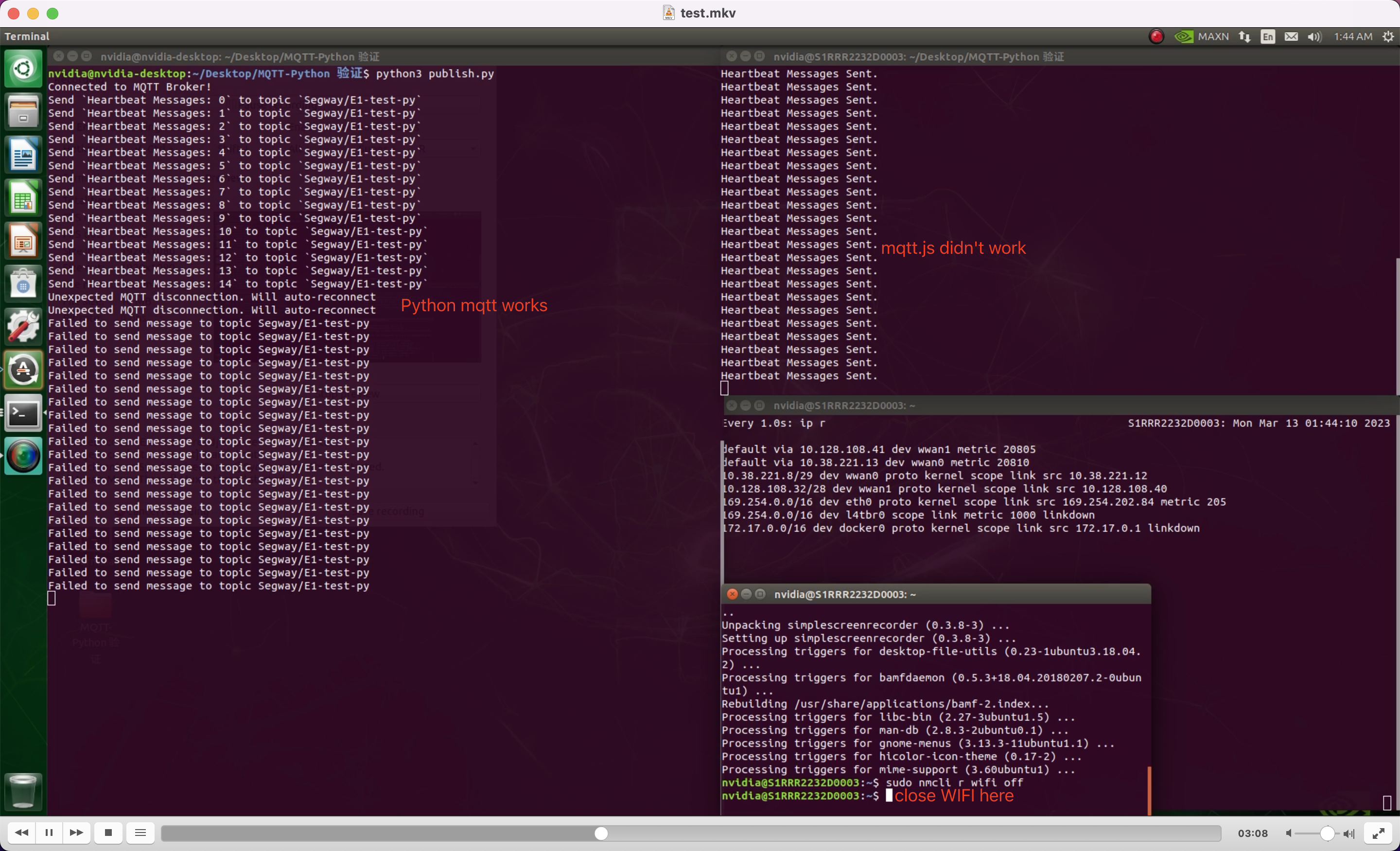
Task: Click the 1:44 AM clock indicator
Action: [1353, 36]
